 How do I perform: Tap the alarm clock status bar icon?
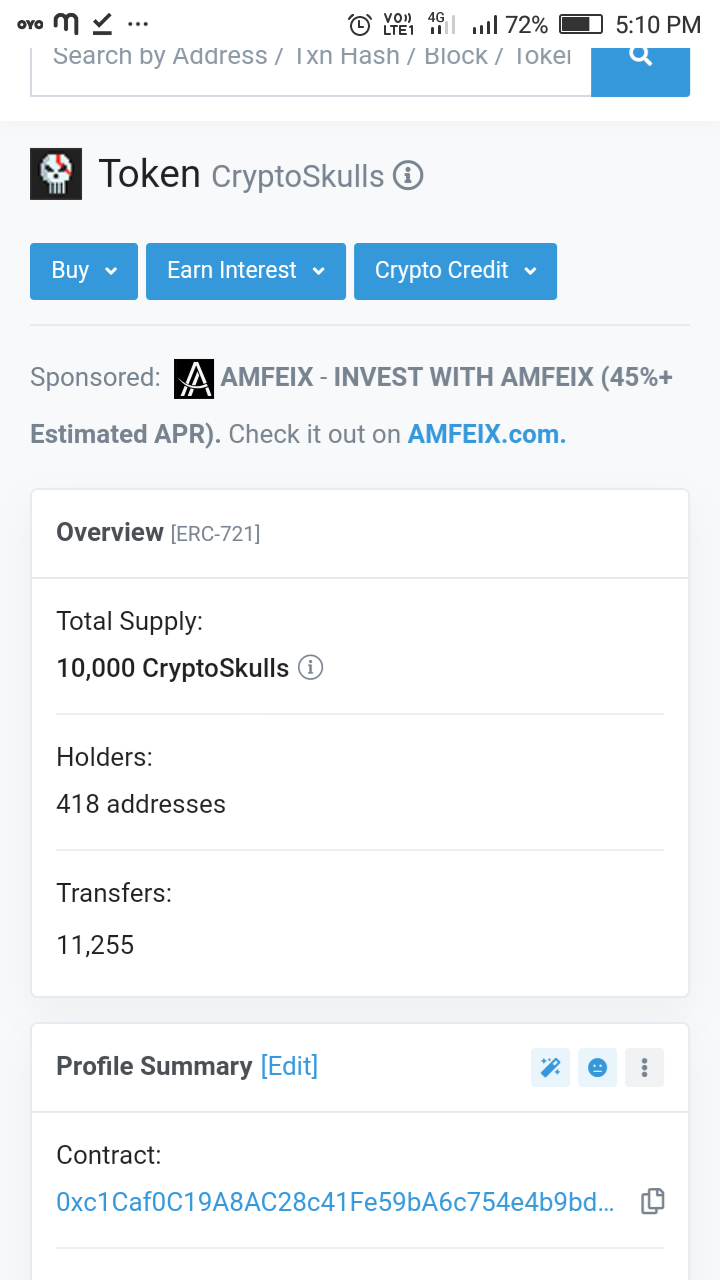click(359, 24)
